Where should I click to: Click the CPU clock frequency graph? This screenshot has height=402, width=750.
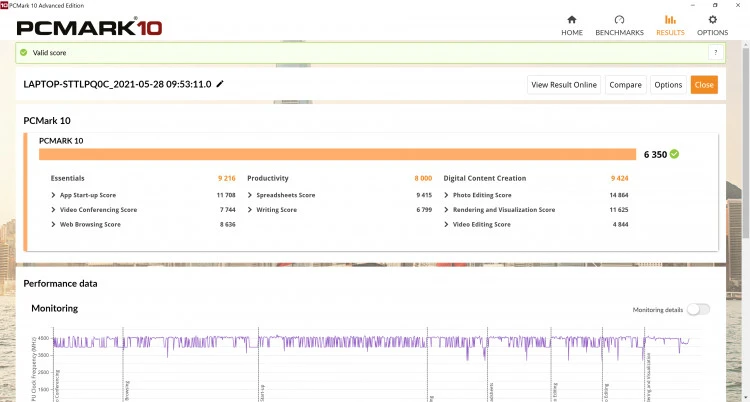tap(373, 364)
